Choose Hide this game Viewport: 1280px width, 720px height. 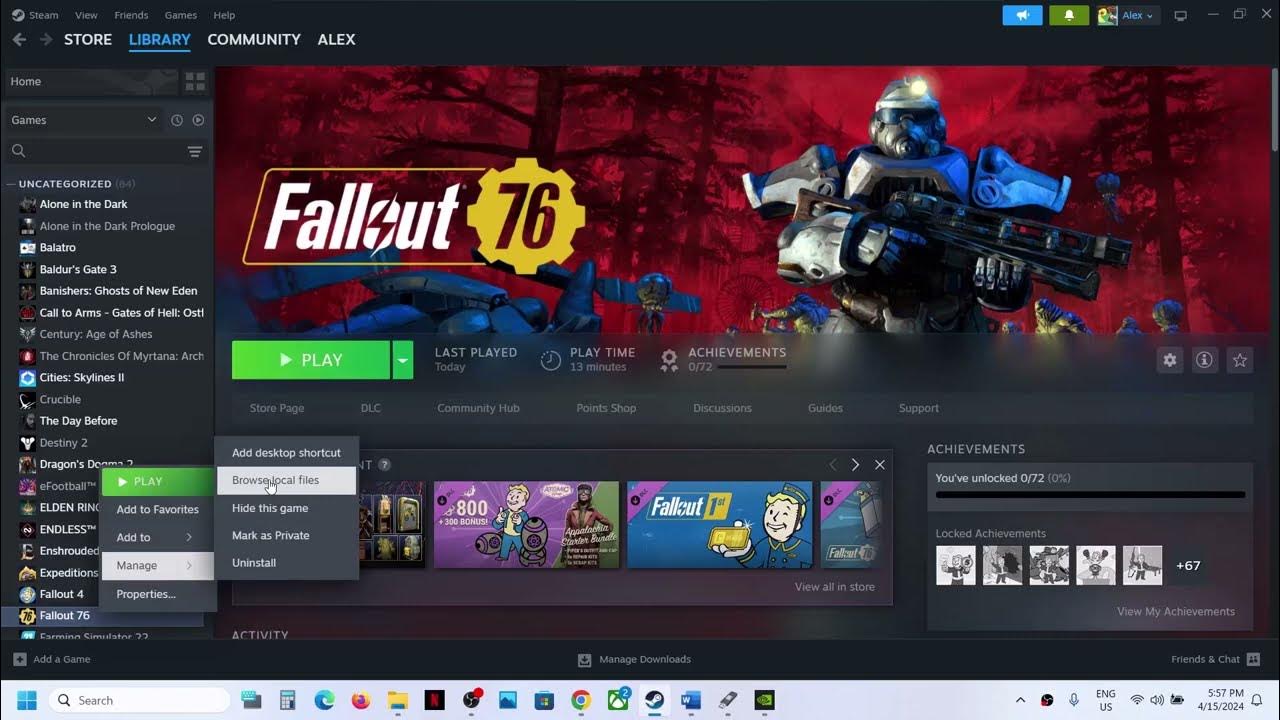click(x=286, y=508)
